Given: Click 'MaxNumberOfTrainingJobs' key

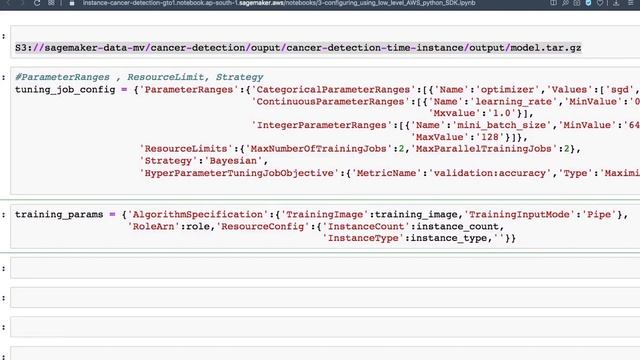Looking at the screenshot, I should (x=318, y=149).
